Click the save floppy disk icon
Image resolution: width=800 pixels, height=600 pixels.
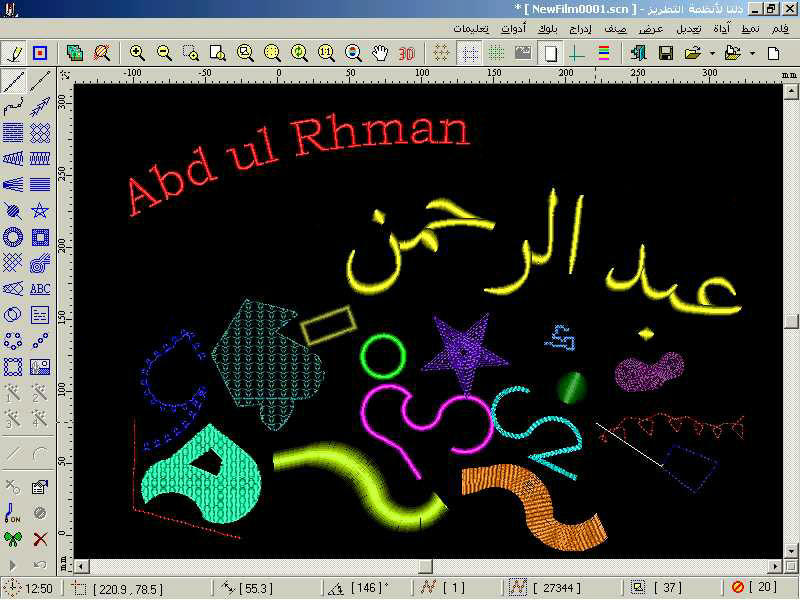click(665, 53)
